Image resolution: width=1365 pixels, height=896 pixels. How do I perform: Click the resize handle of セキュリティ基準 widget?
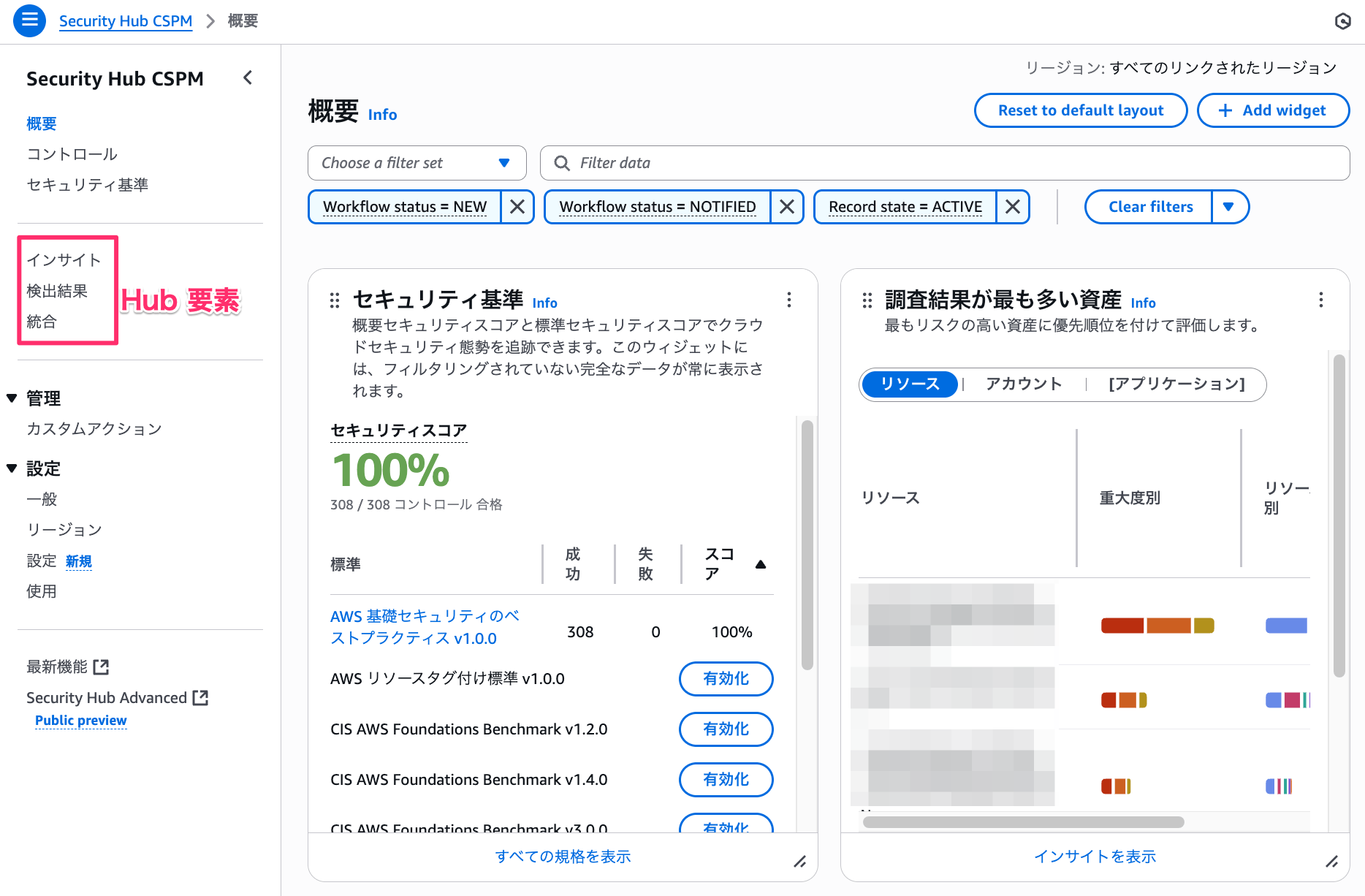800,862
